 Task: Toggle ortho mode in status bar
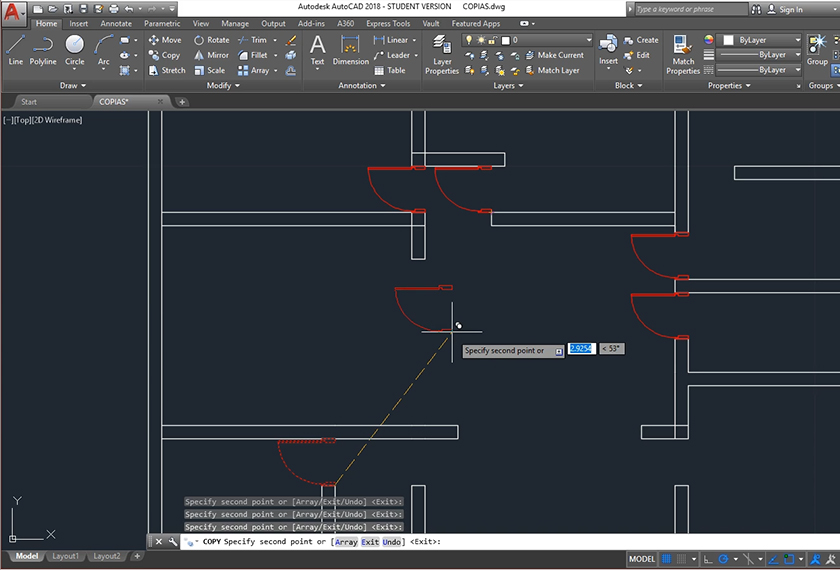[x=708, y=558]
